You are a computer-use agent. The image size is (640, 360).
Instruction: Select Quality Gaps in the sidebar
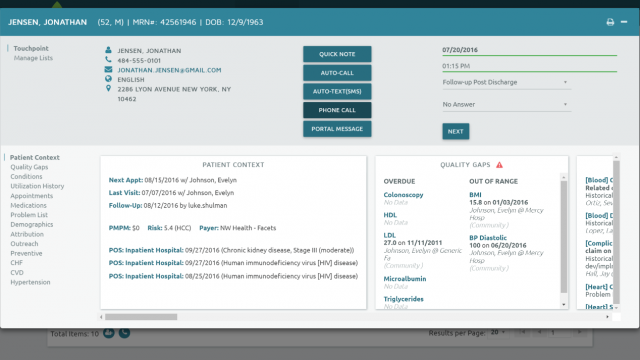[29, 167]
